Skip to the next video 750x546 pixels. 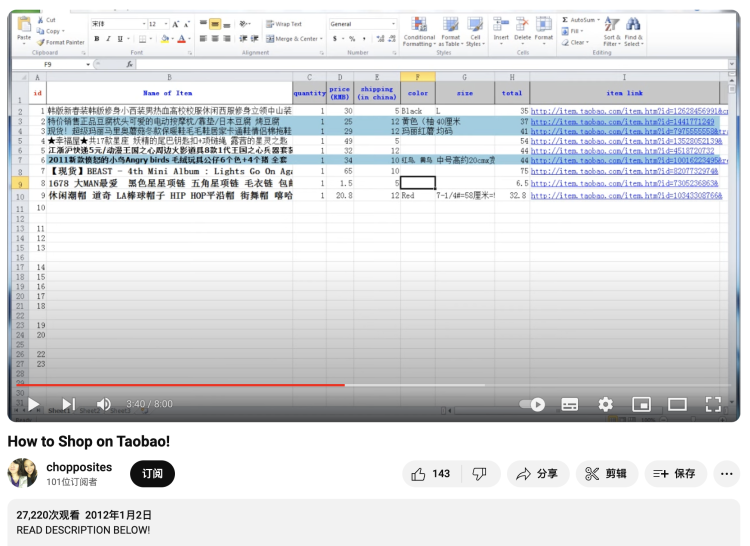[x=69, y=404]
